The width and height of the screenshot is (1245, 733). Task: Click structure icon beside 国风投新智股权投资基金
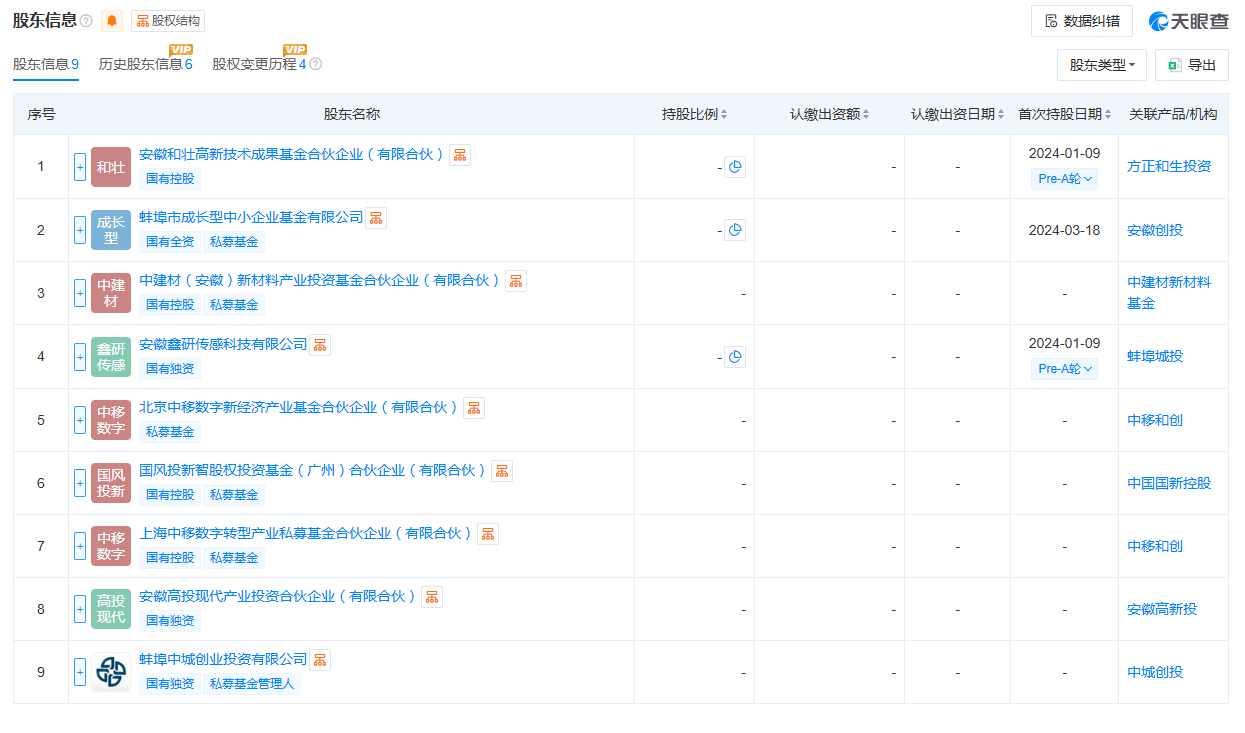coord(502,471)
